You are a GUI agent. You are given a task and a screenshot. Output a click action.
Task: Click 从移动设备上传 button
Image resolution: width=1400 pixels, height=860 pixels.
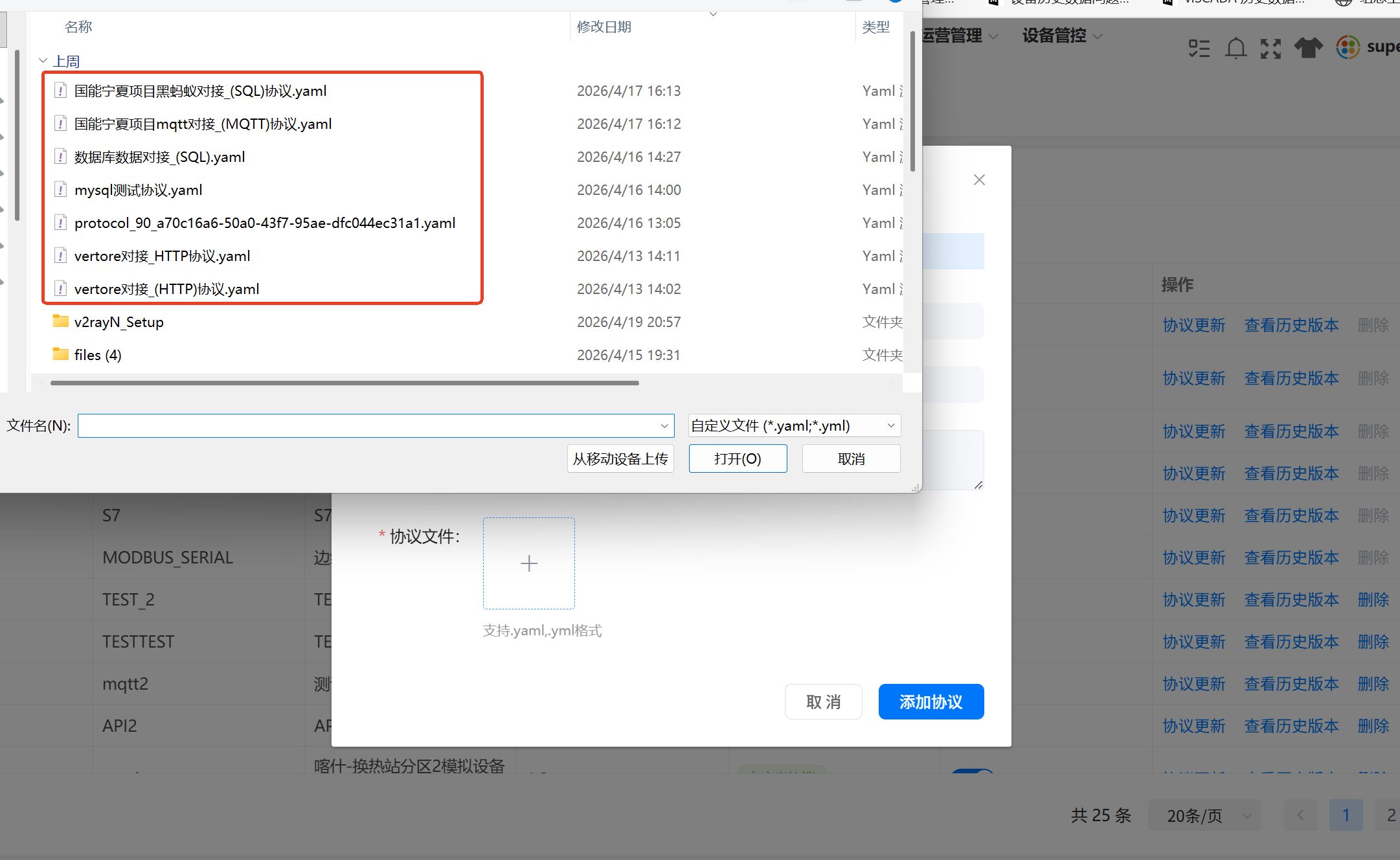coord(620,458)
